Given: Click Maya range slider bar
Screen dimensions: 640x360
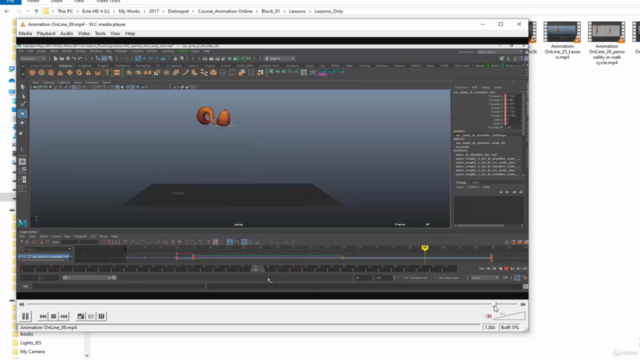Looking at the screenshot, I should 89,278.
